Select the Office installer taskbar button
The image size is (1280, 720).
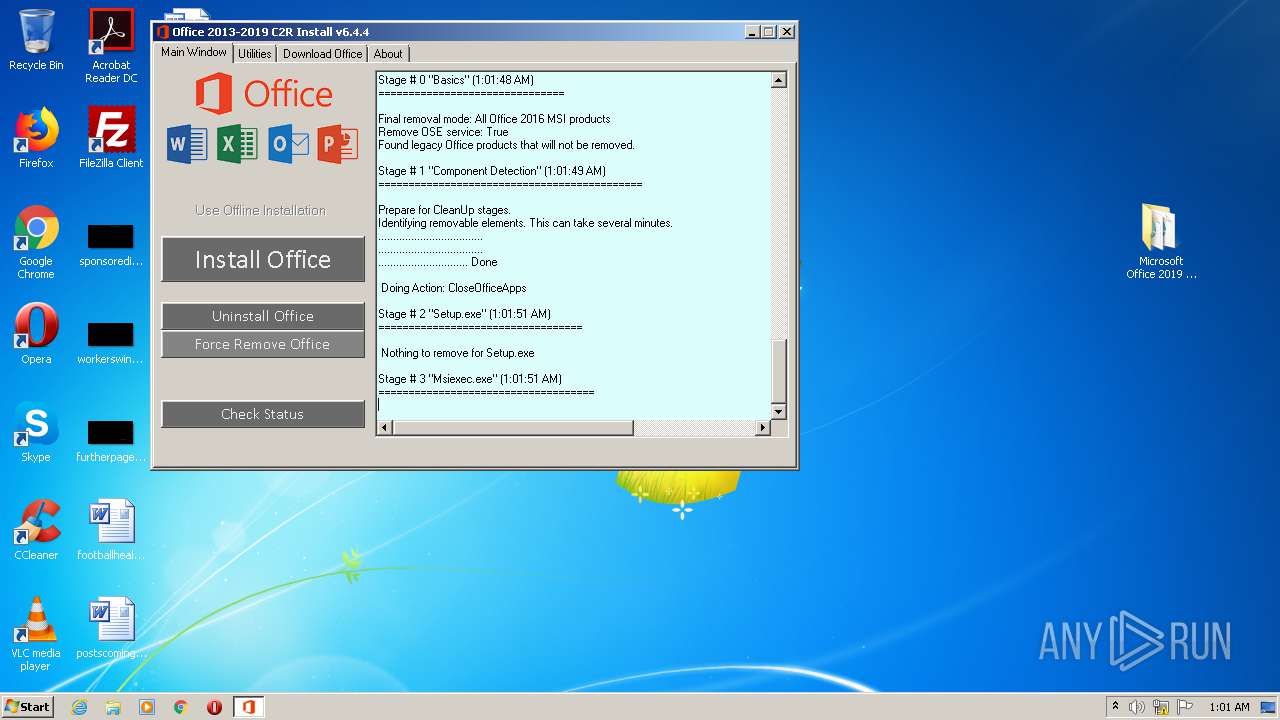click(248, 707)
